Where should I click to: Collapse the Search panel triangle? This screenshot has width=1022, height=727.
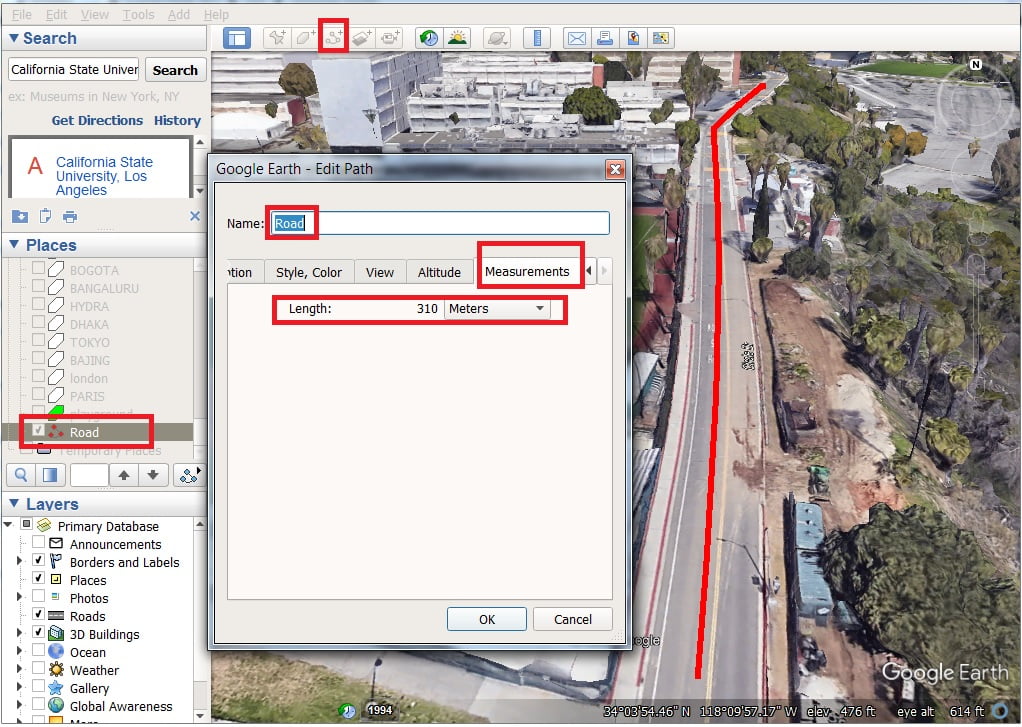[x=14, y=38]
